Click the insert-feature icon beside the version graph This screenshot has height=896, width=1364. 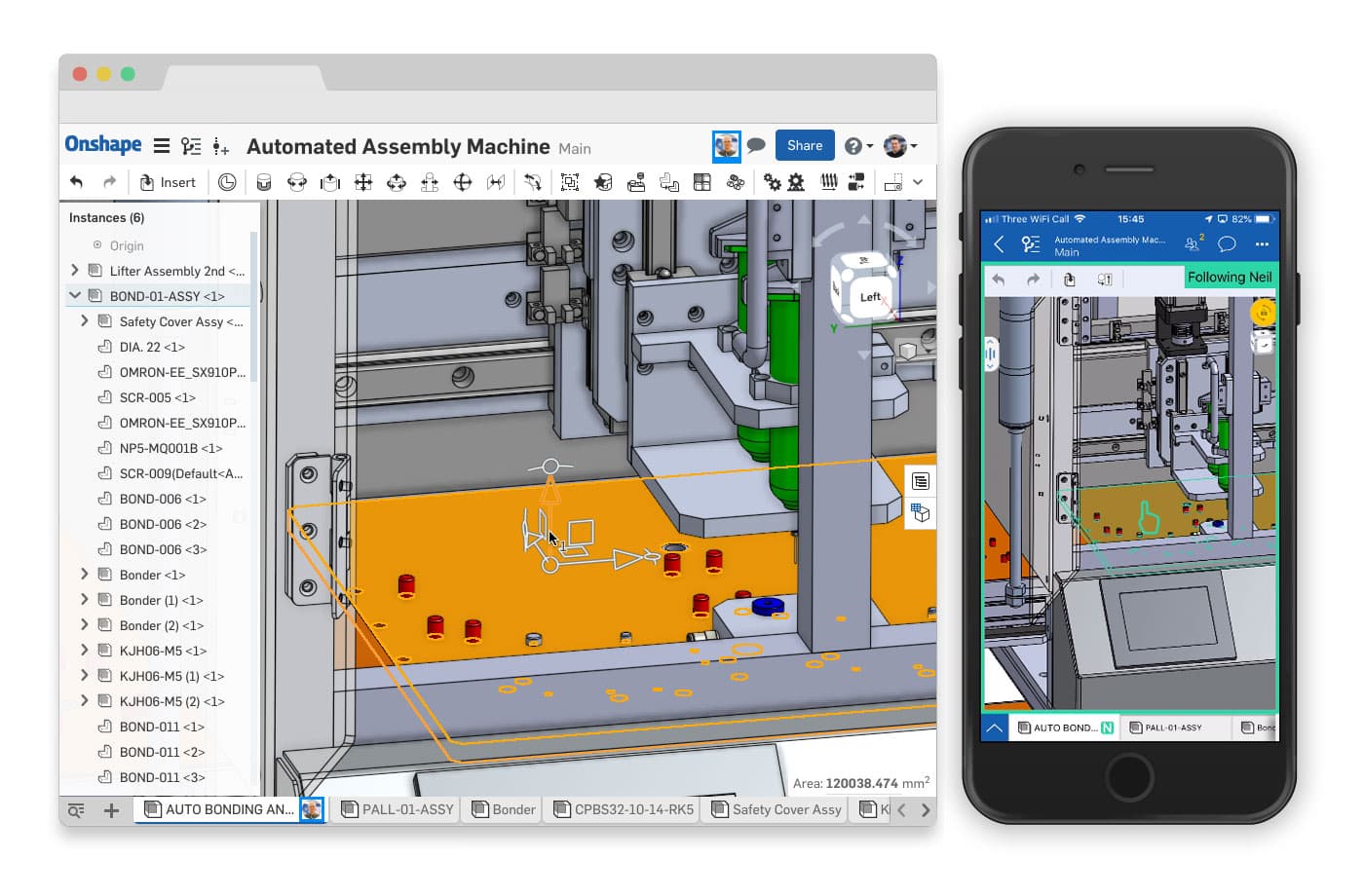click(x=221, y=147)
